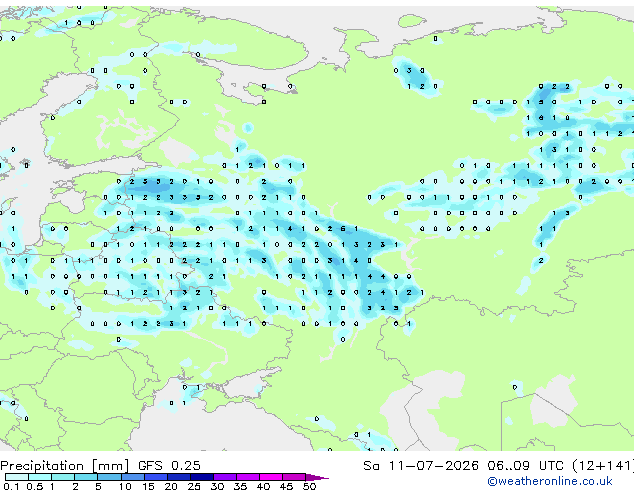Open the weatheronline.co.uk copyright link
This screenshot has height=490, width=634.
coord(550,481)
